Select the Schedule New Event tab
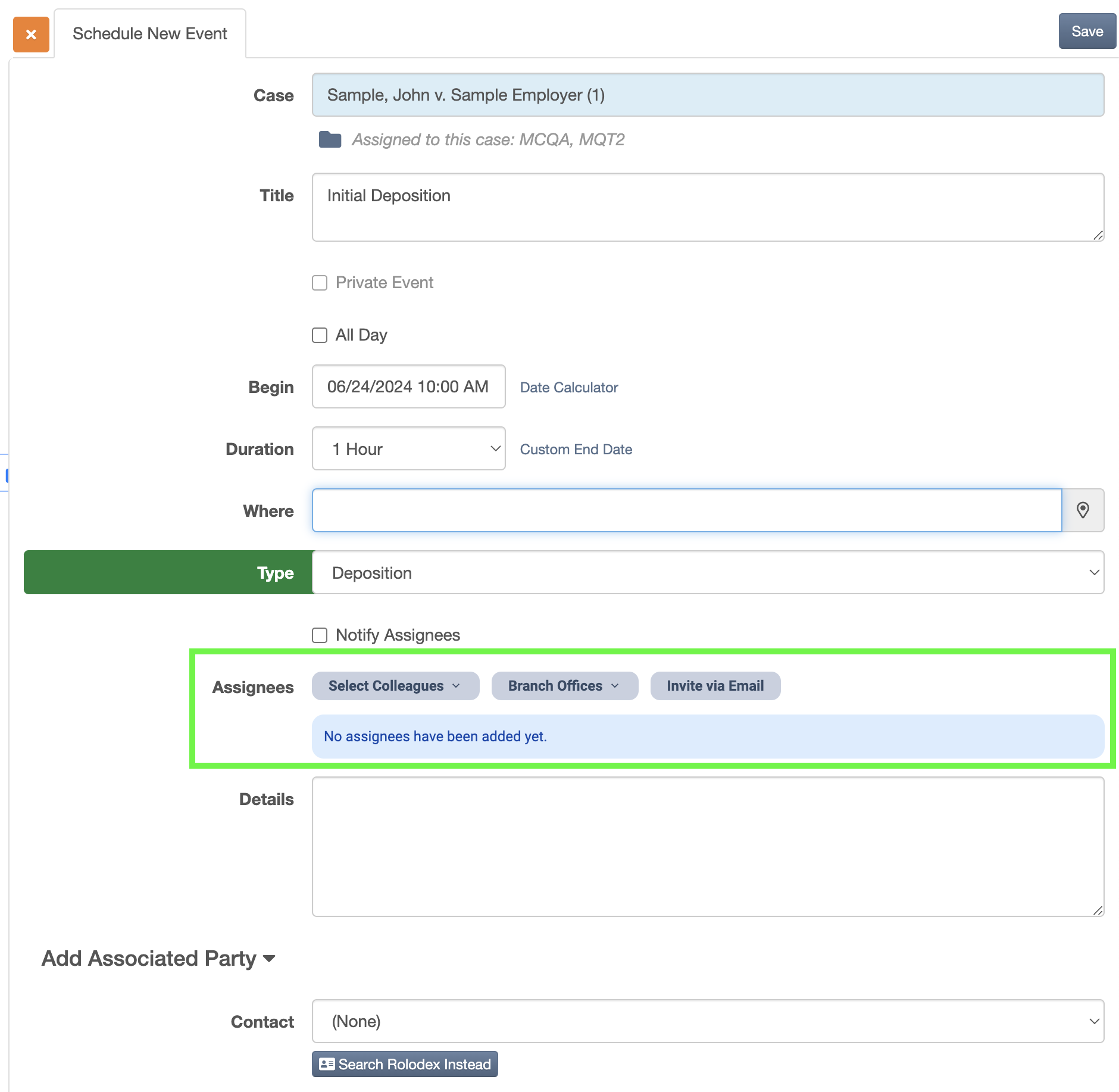Screen dimensions: 1119x1092 click(x=149, y=33)
